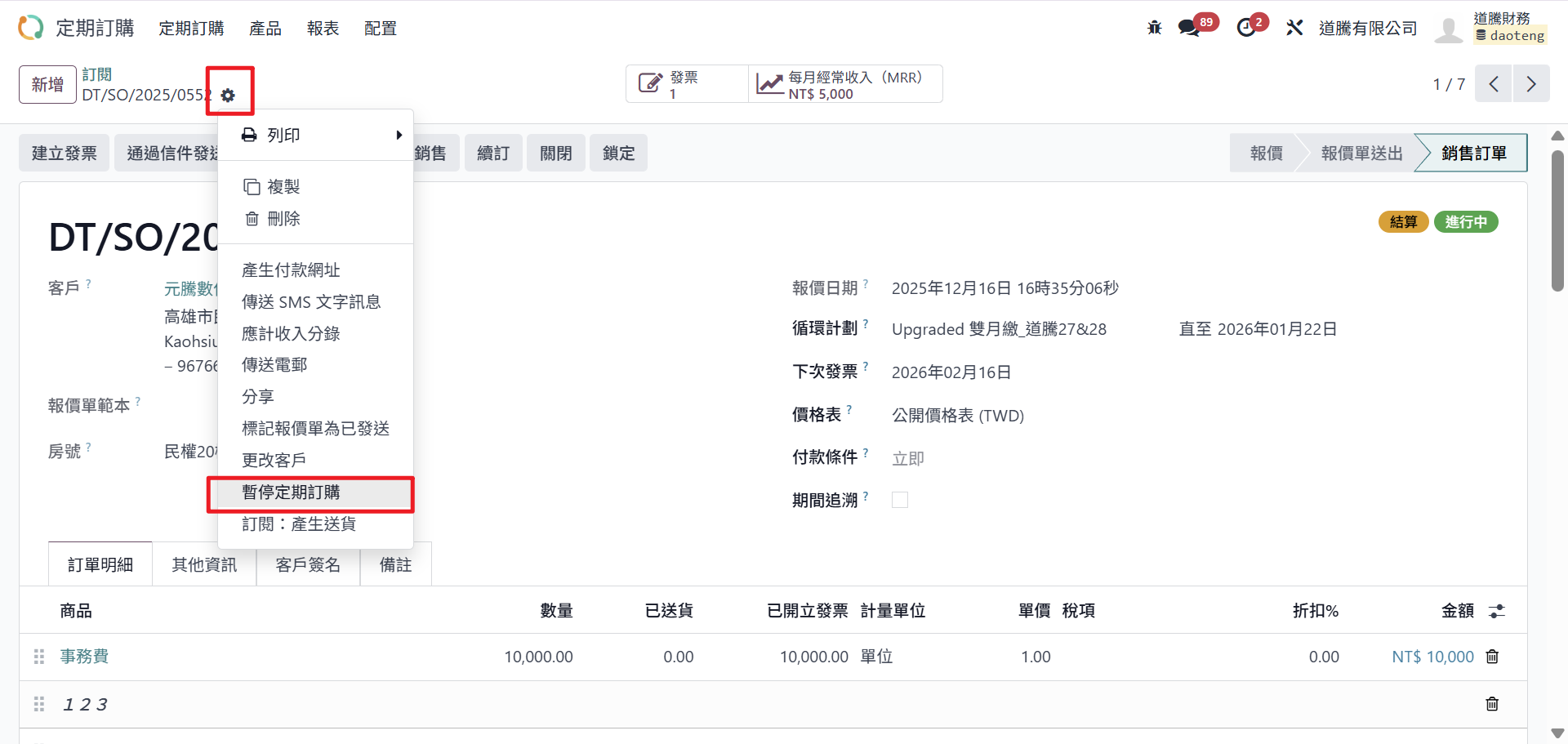Click the column settings icon next to 金額
The height and width of the screenshot is (744, 1568).
point(1497,611)
